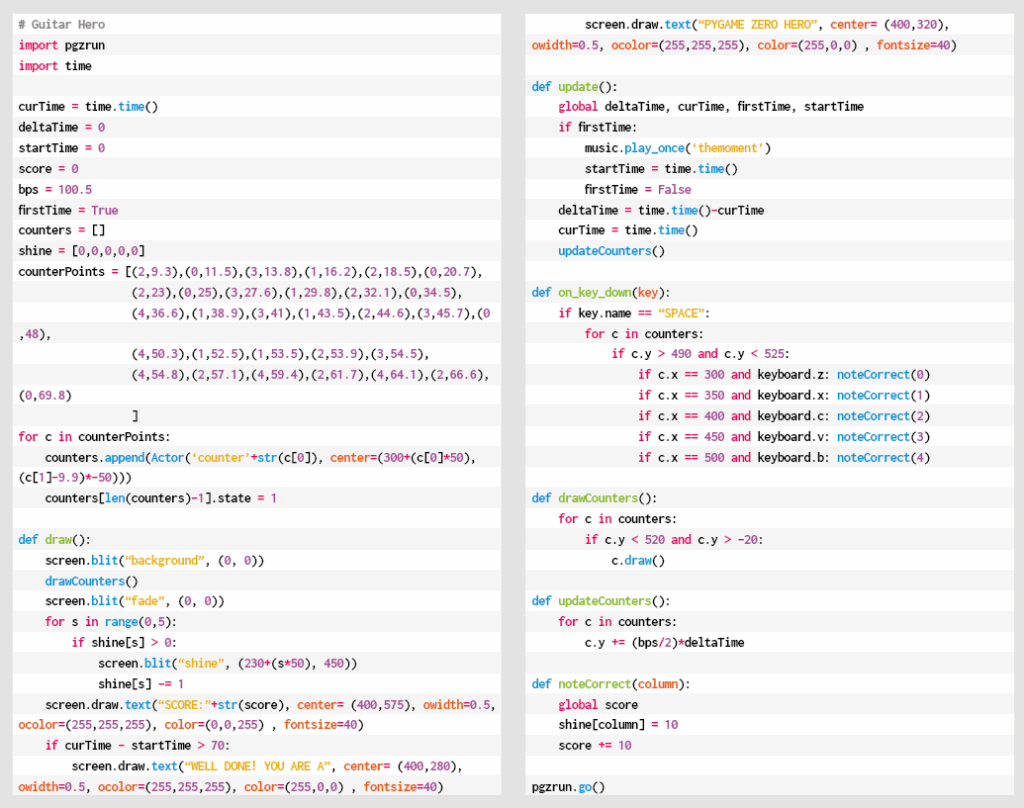The width and height of the screenshot is (1024, 808).
Task: Click the 'def noteCorrect(column):' header
Action: [610, 684]
